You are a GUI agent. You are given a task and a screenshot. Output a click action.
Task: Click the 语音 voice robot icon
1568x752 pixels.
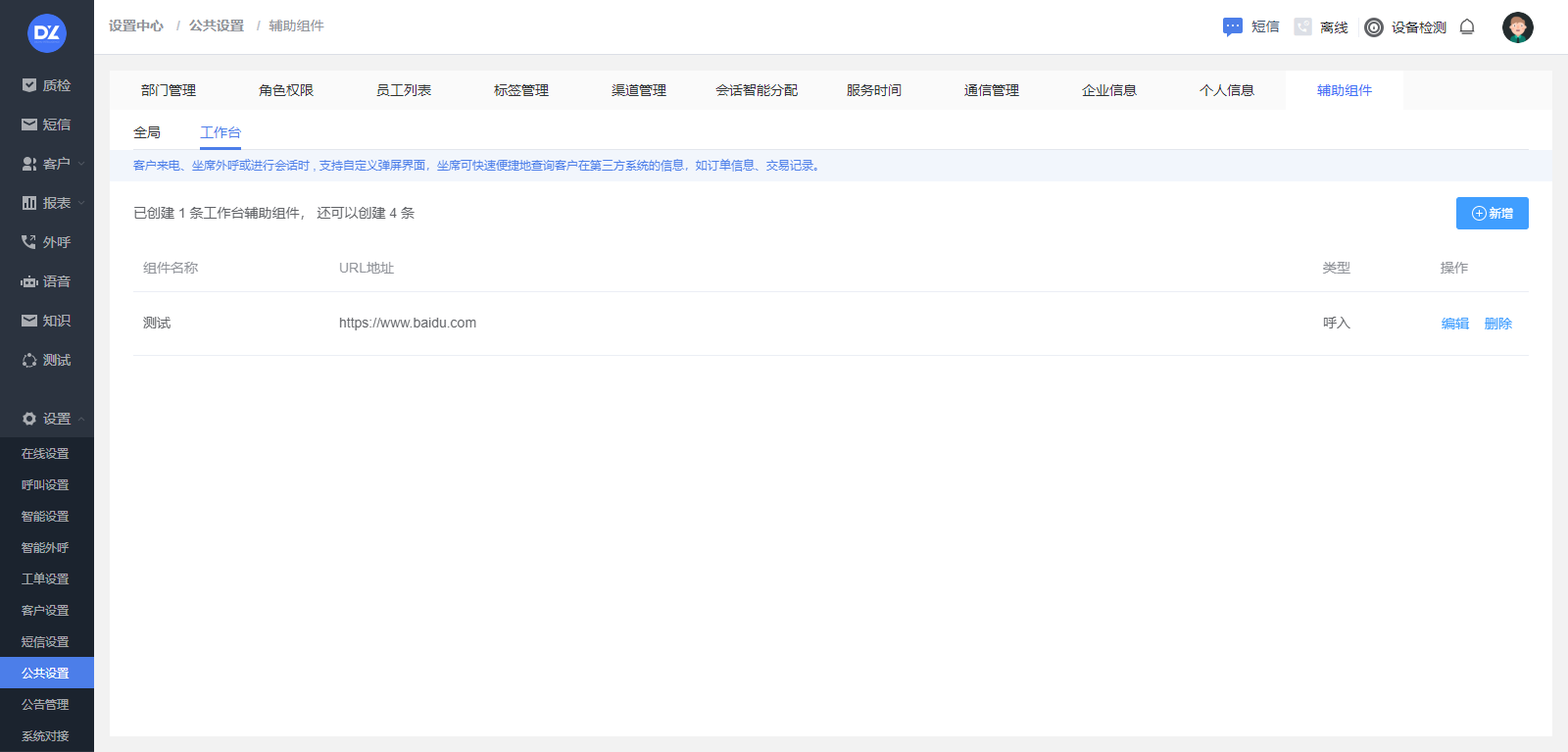coord(29,281)
